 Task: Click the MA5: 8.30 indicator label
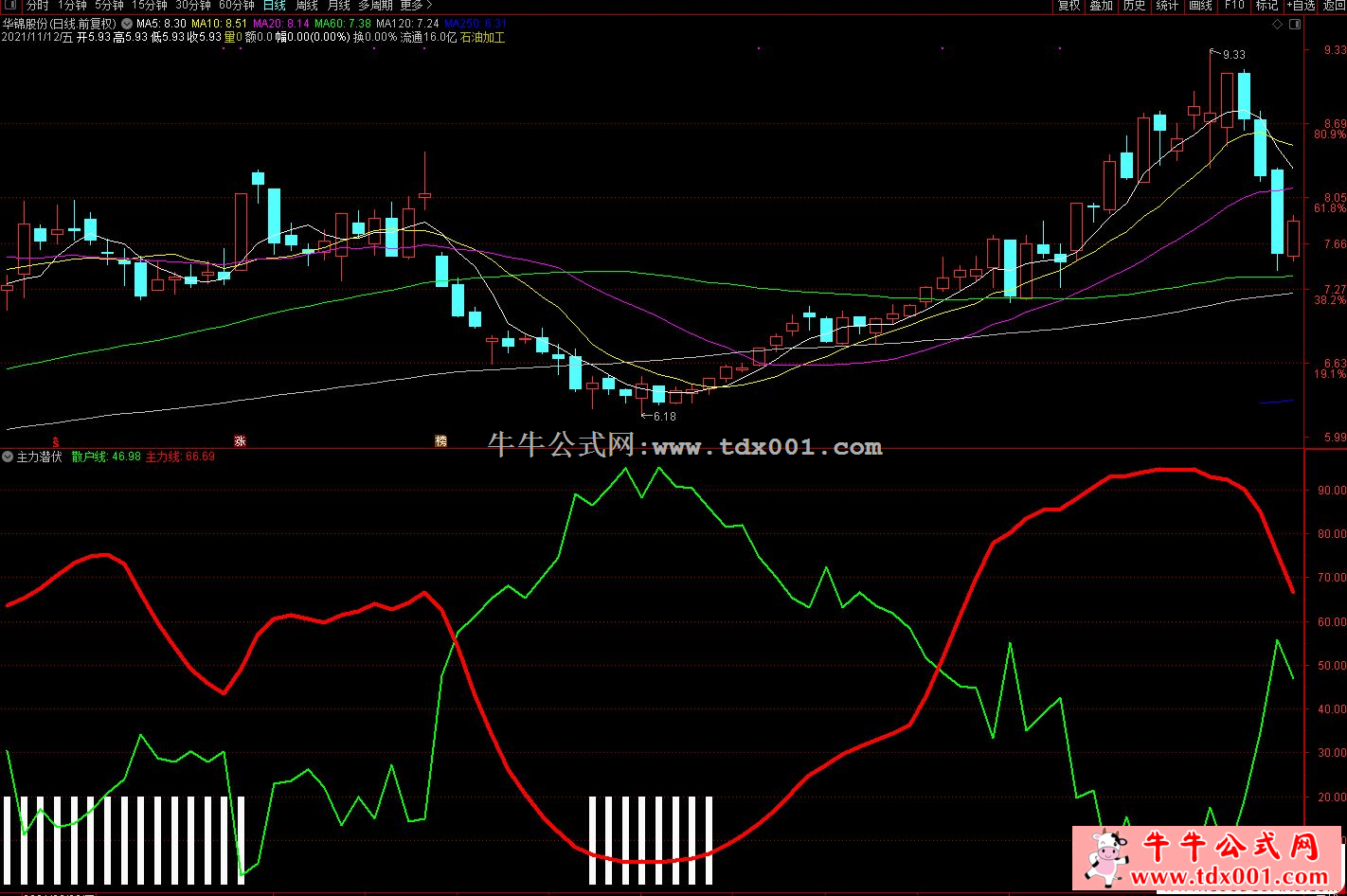[x=160, y=24]
